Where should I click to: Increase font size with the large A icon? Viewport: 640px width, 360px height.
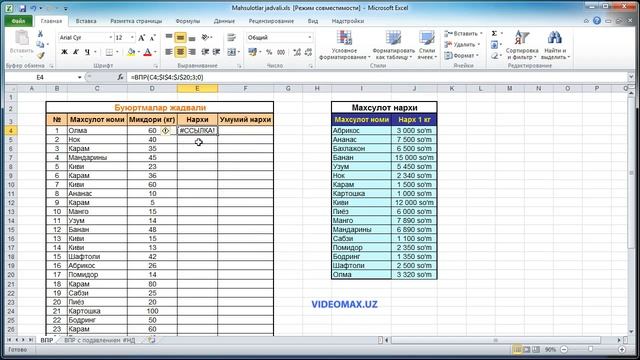click(141, 38)
